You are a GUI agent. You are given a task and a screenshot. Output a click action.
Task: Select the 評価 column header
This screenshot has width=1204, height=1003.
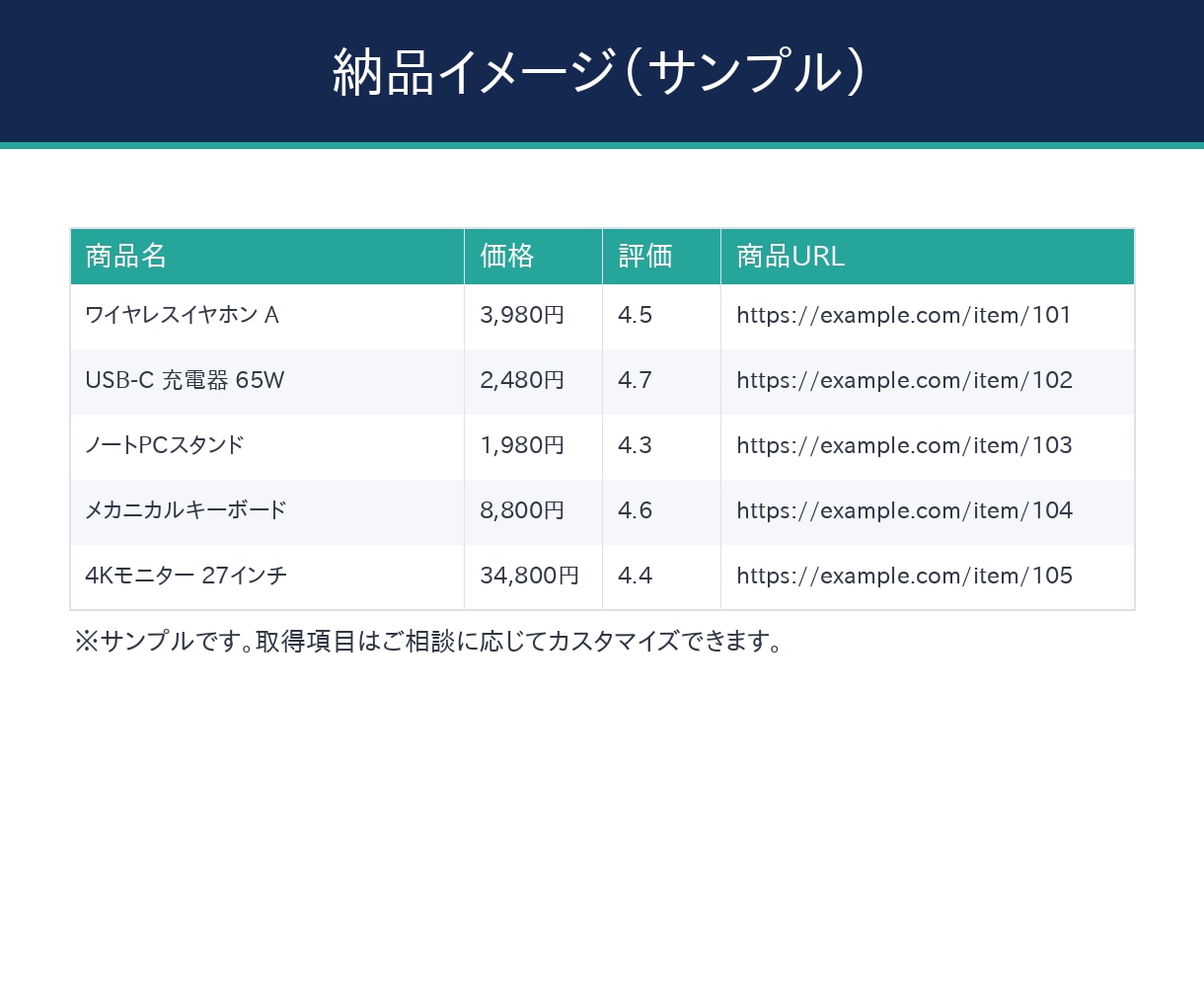point(661,257)
